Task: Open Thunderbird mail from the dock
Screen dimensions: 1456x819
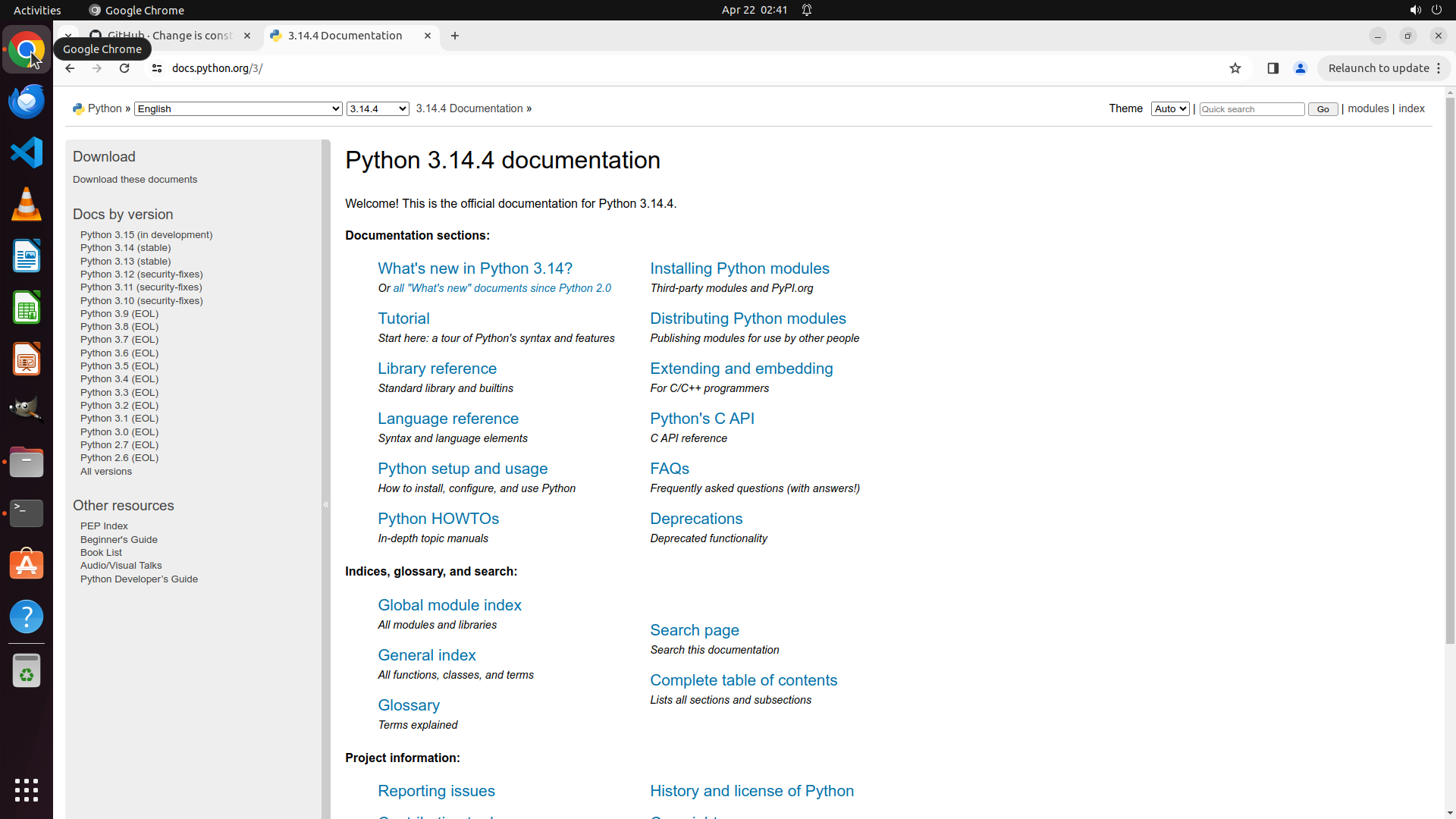Action: click(27, 101)
